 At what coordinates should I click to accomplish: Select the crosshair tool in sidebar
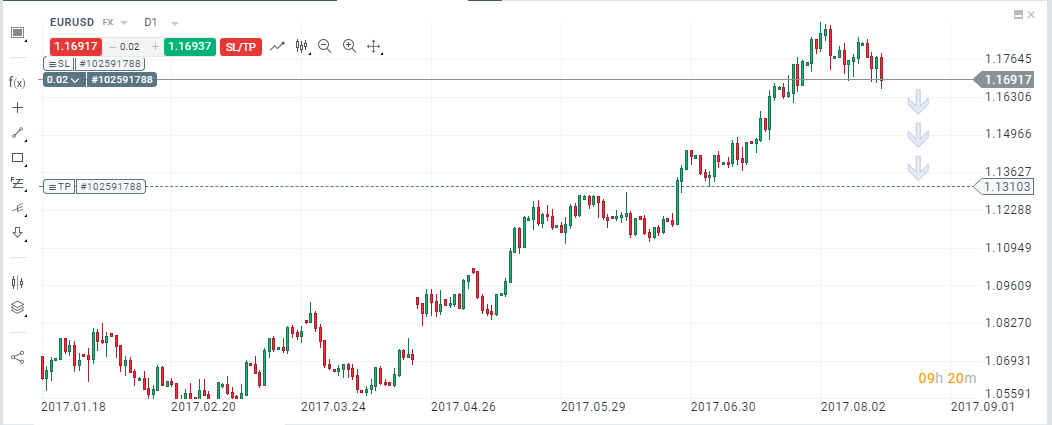click(x=17, y=107)
